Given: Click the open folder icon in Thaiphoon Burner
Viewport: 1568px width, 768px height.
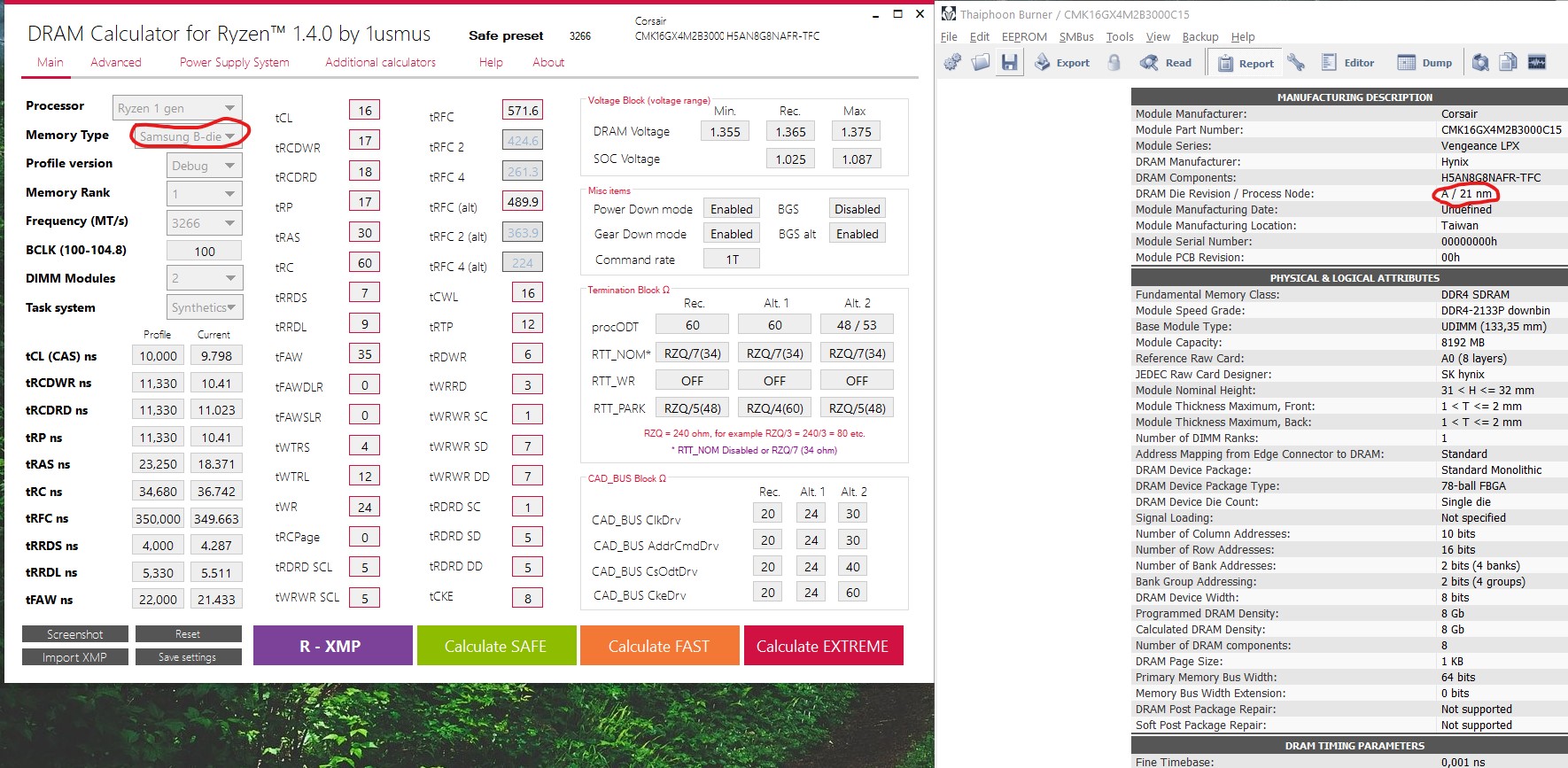Looking at the screenshot, I should tap(981, 62).
